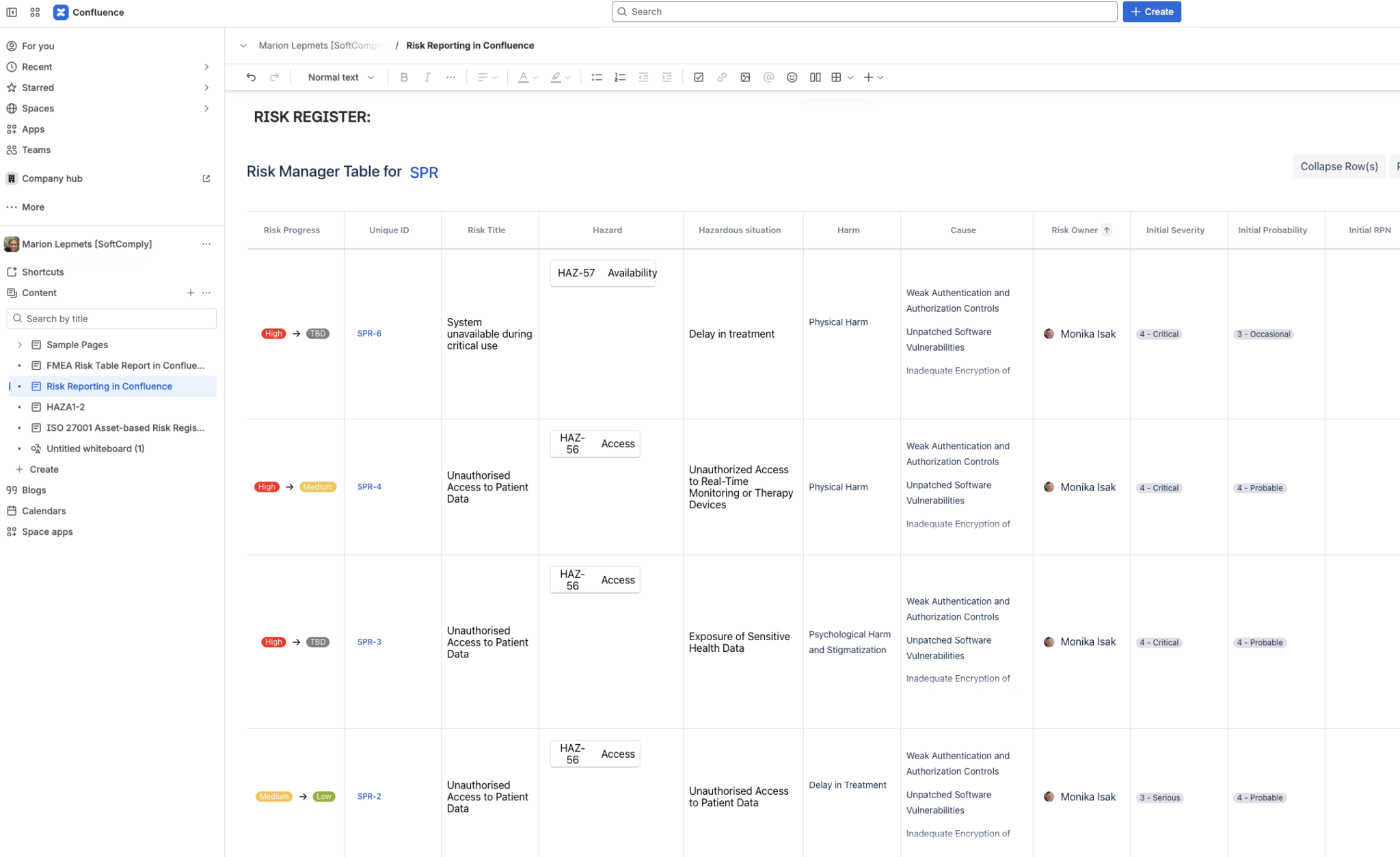This screenshot has height=857, width=1400.
Task: Open the For you menu item
Action: tap(38, 46)
